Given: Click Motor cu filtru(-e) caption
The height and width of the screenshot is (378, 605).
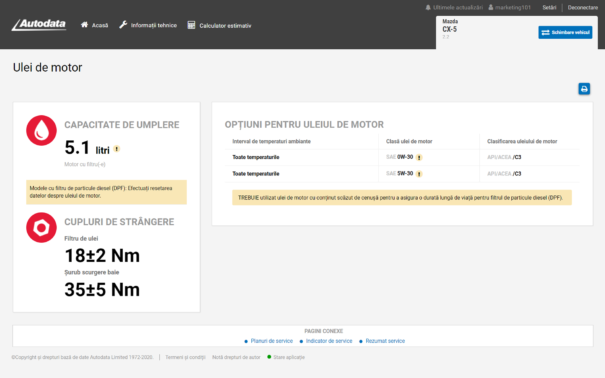Looking at the screenshot, I should pyautogui.click(x=85, y=164).
